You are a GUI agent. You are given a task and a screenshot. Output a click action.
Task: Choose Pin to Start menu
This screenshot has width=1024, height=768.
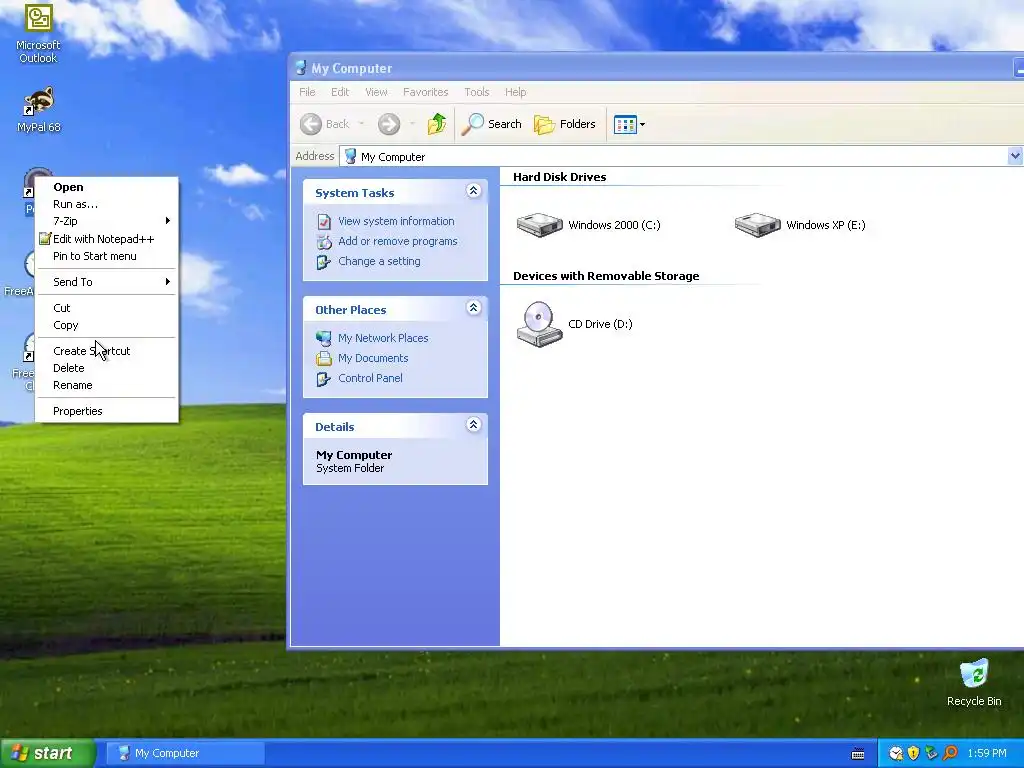coord(106,256)
